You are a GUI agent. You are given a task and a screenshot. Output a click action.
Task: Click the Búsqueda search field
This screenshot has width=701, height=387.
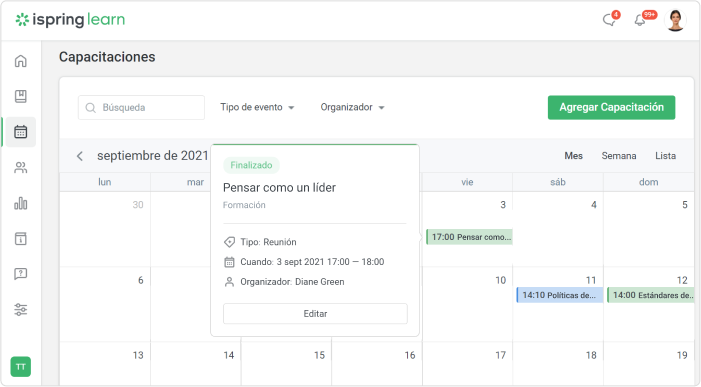[x=141, y=107]
